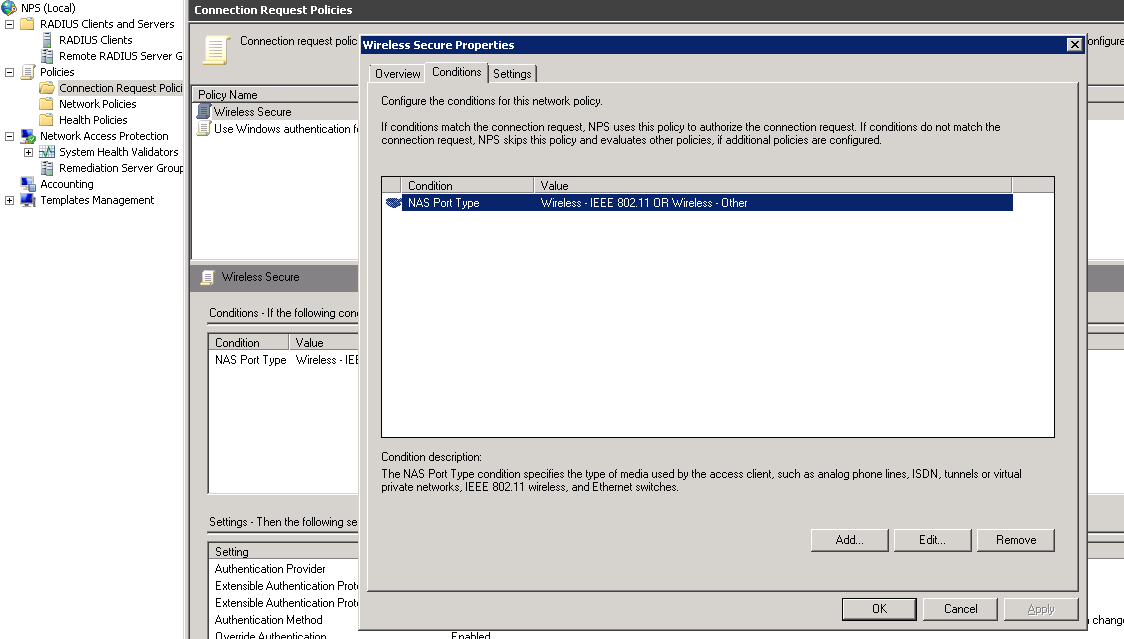Viewport: 1124px width, 639px height.
Task: Click the Edit button for the selected condition
Action: (932, 539)
